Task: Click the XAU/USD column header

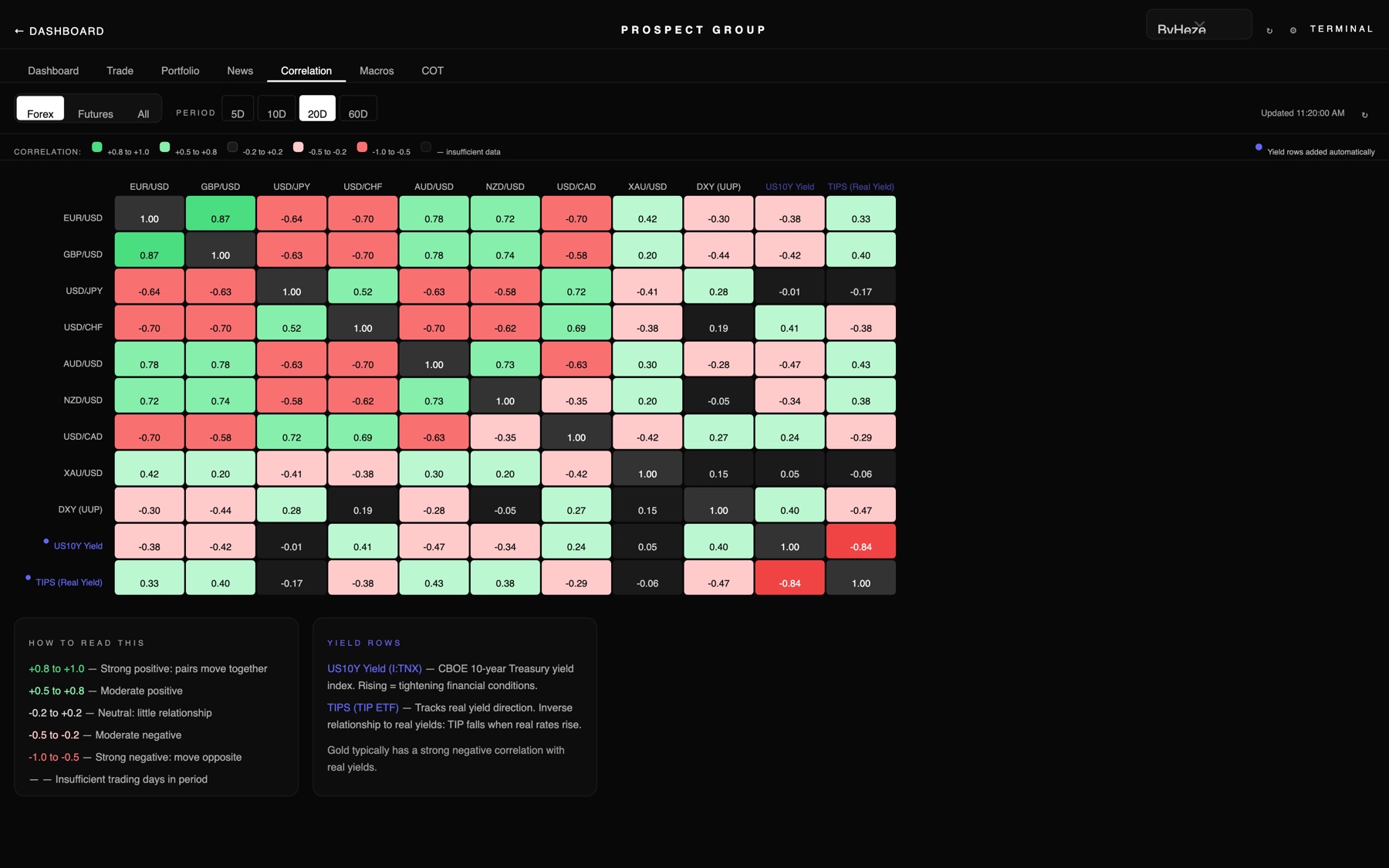Action: click(x=647, y=187)
